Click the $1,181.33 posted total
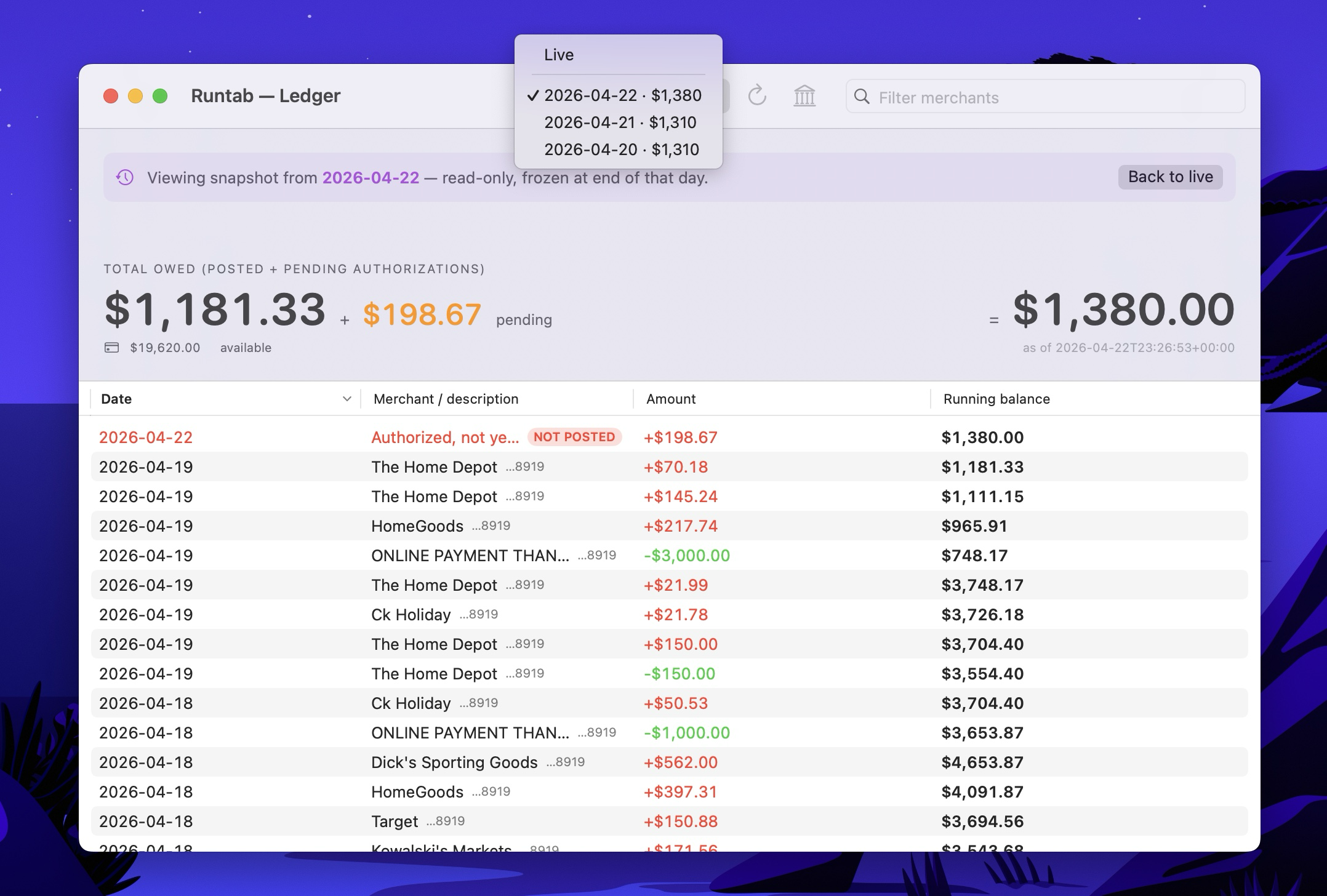 tap(215, 309)
